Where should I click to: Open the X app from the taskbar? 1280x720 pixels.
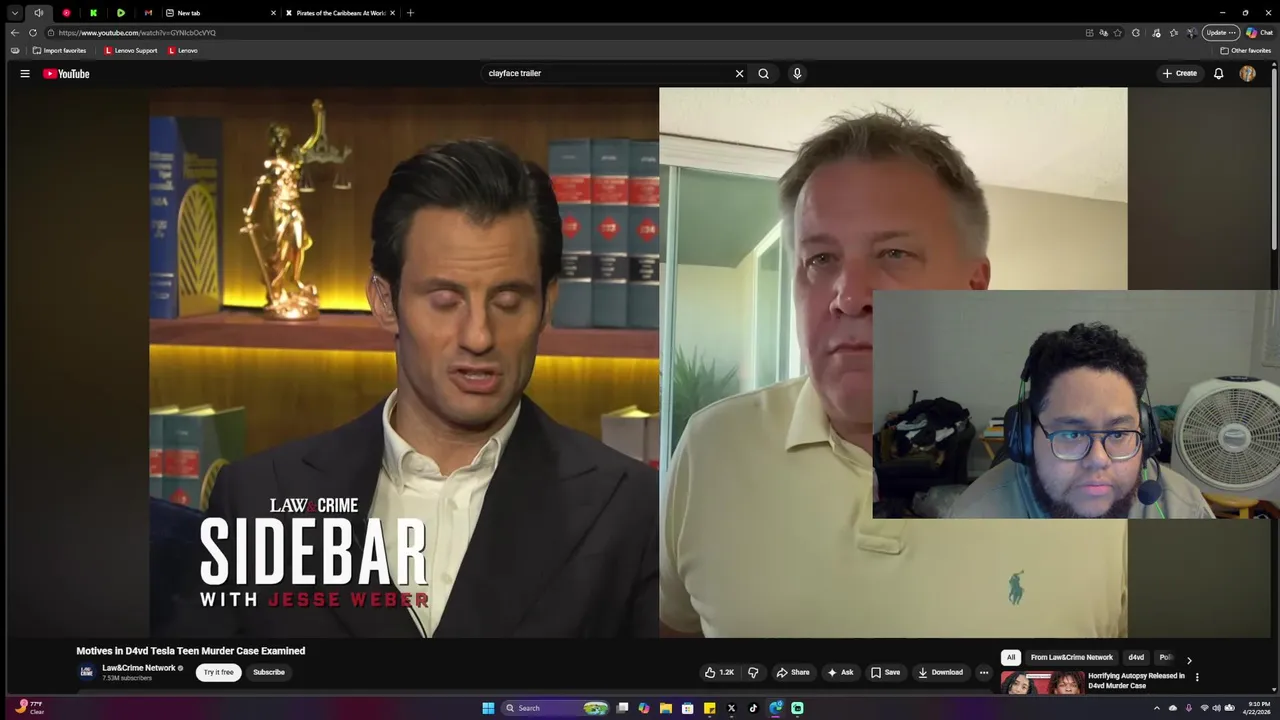pos(731,708)
